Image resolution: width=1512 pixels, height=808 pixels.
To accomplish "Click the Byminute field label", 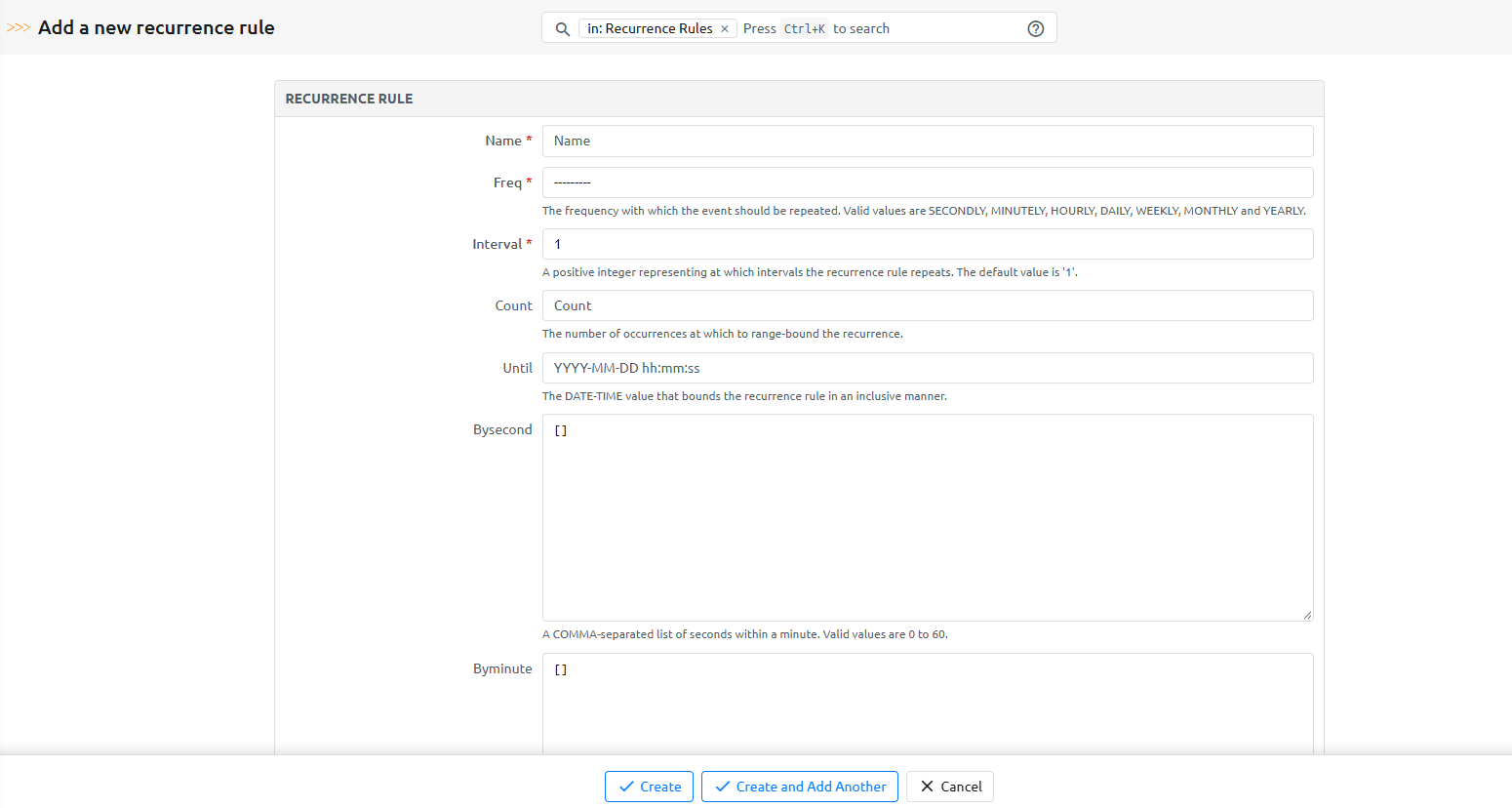I will pos(503,668).
